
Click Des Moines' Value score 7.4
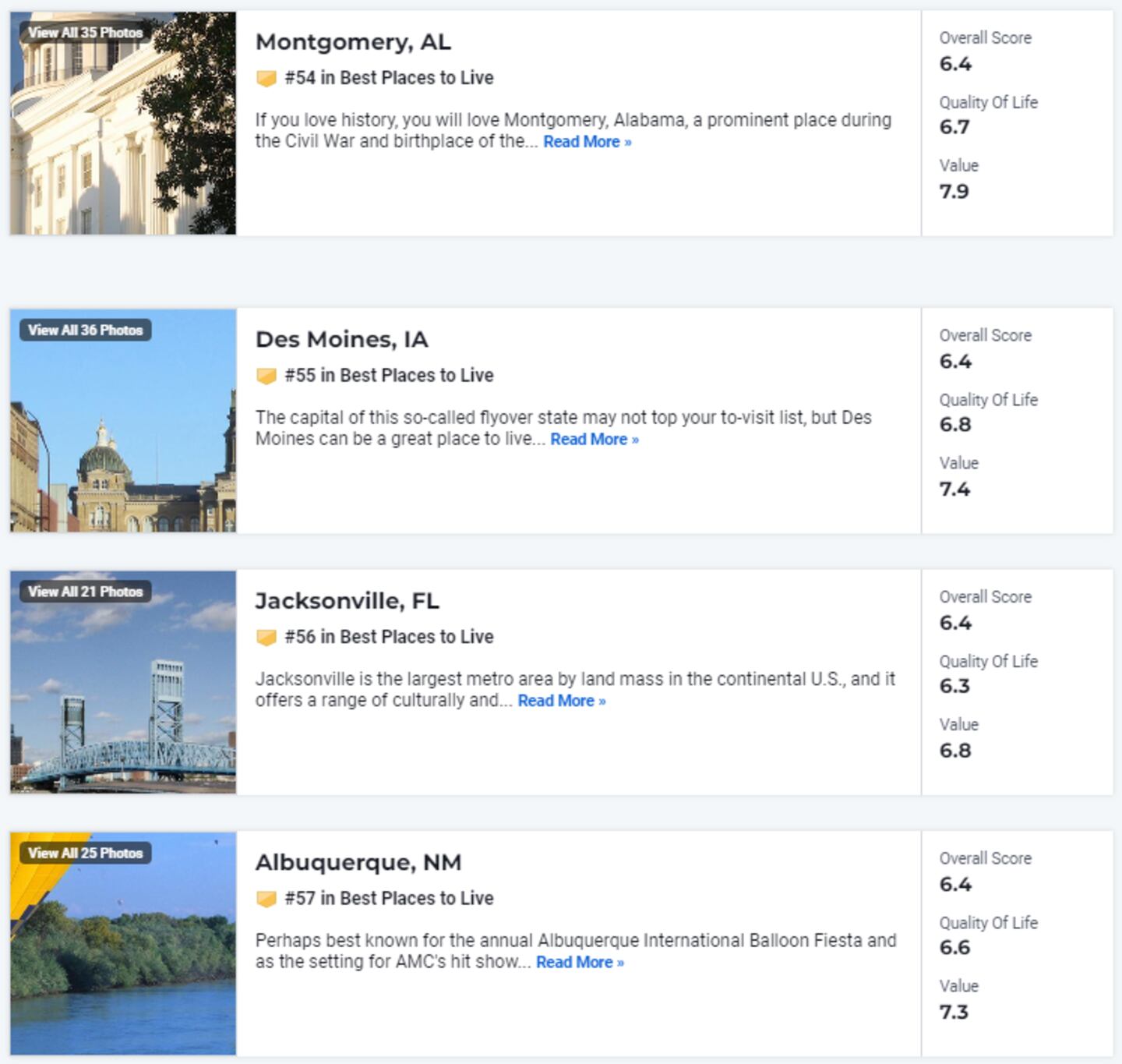point(955,490)
